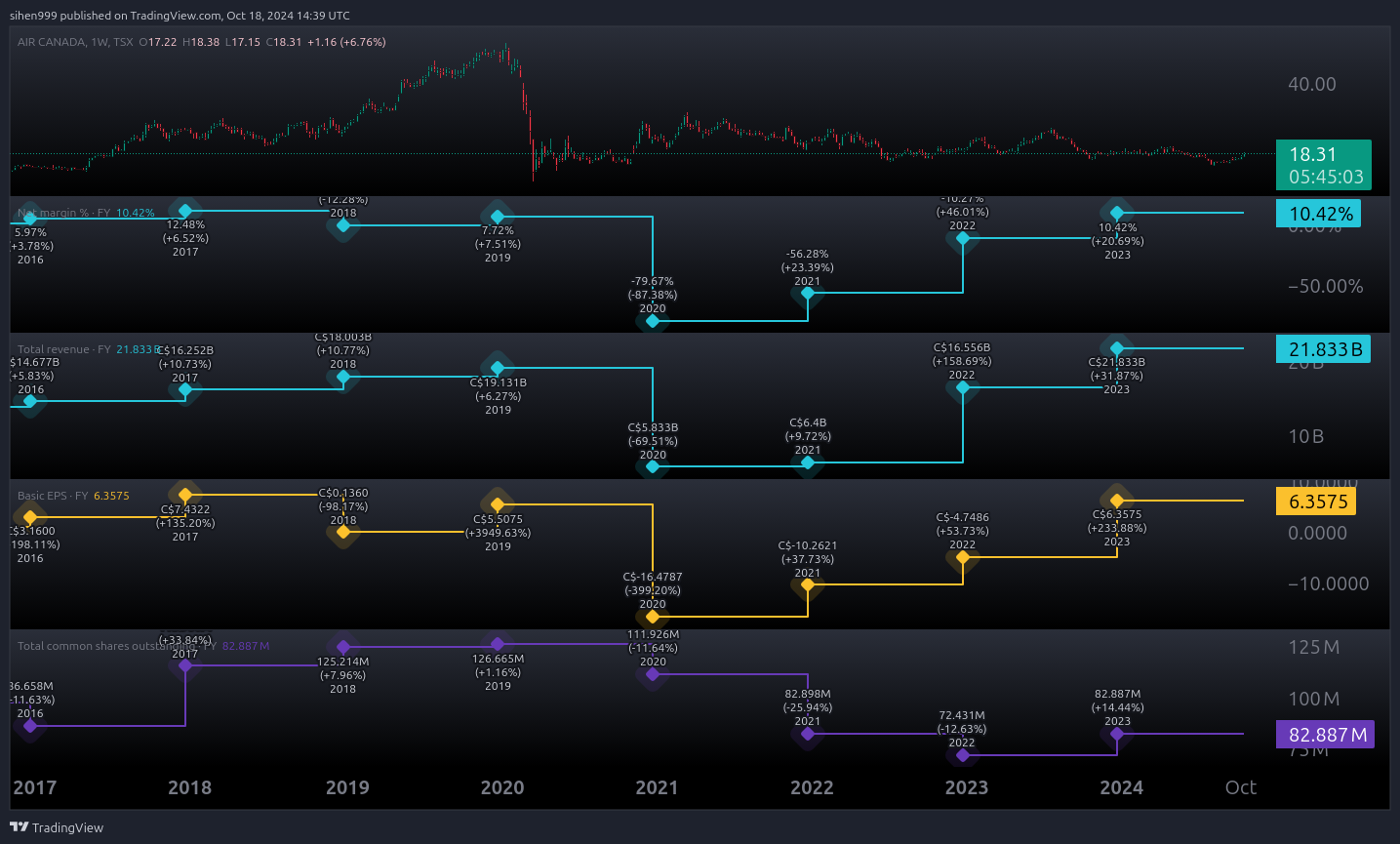Click the 2021 revenue diamond at C$6.4B

808,462
